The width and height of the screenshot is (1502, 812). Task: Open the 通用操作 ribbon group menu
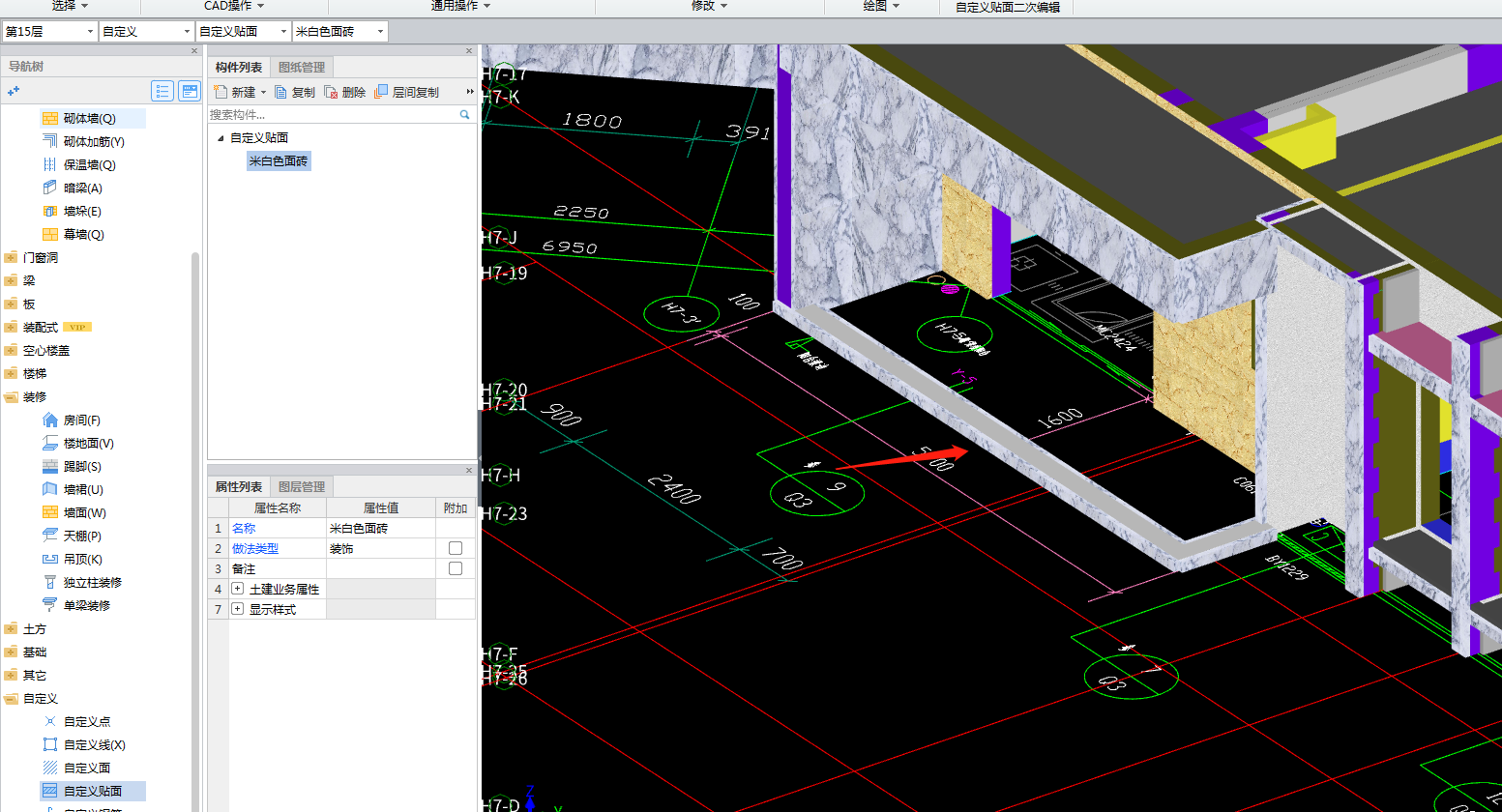coord(461,6)
